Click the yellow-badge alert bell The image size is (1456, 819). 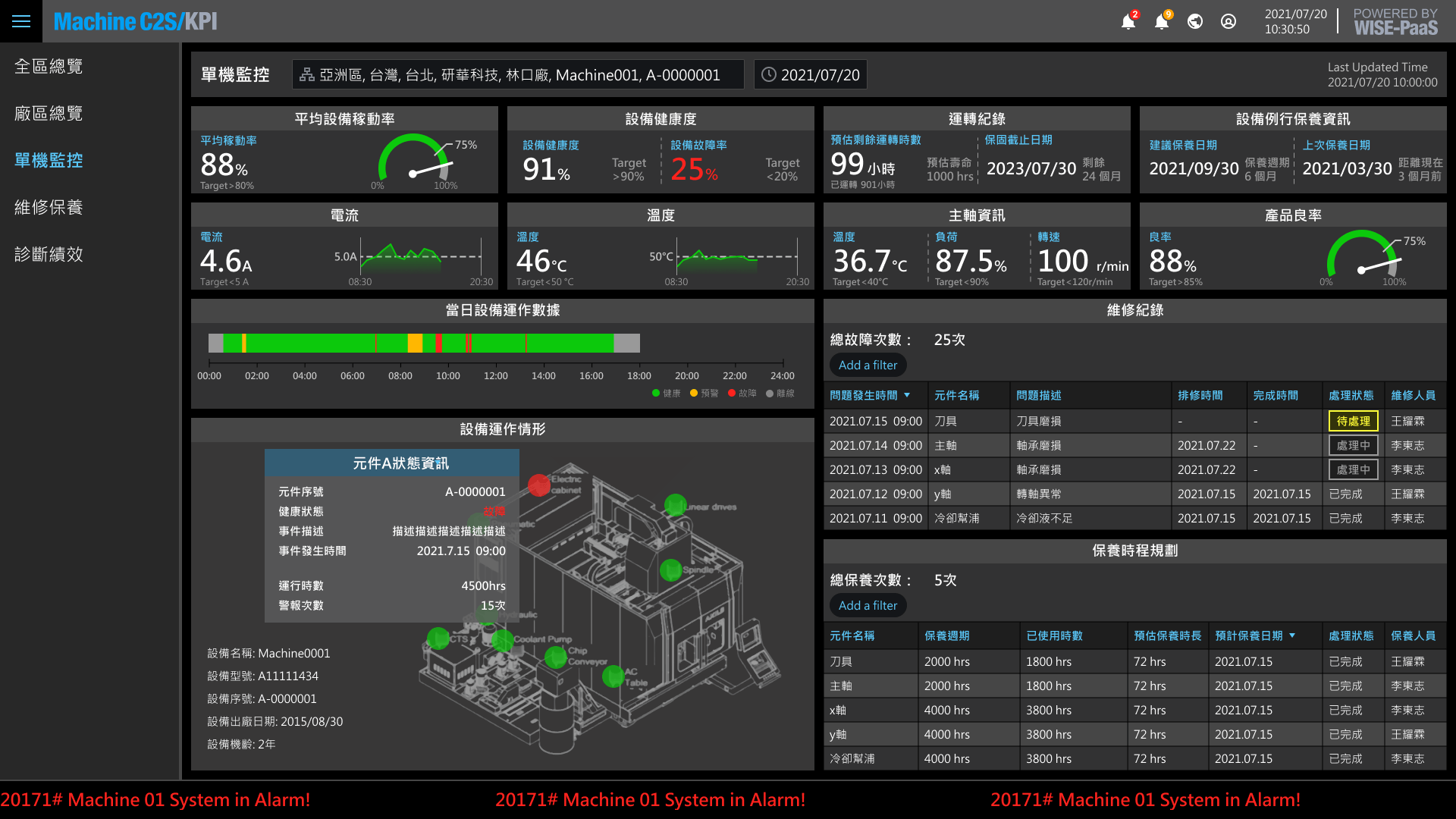click(x=1162, y=21)
